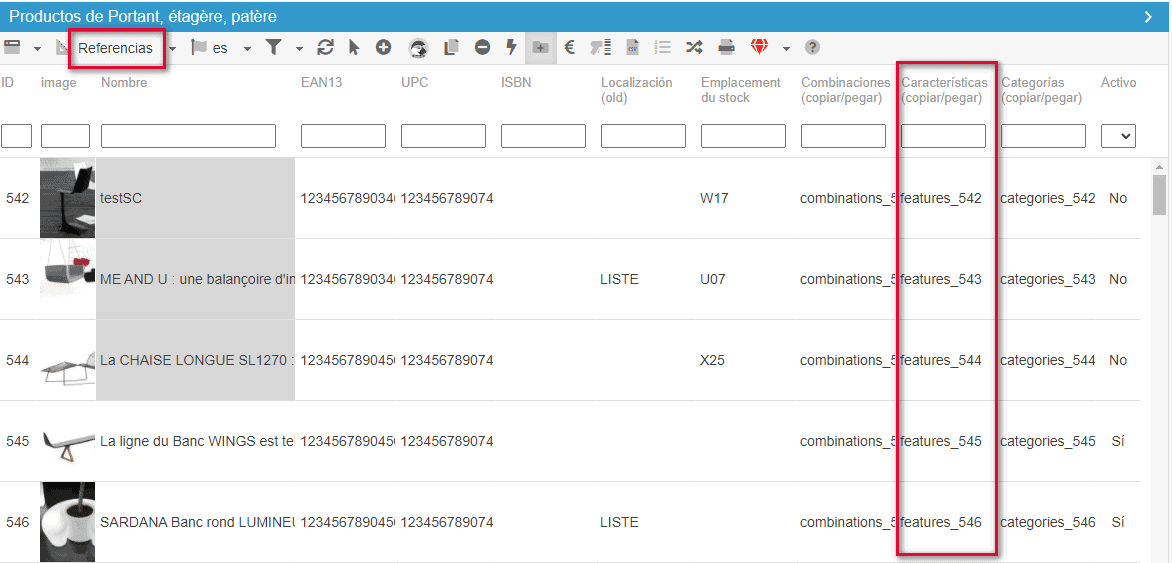Click the add product plus icon
The height and width of the screenshot is (563, 1172).
(x=383, y=47)
